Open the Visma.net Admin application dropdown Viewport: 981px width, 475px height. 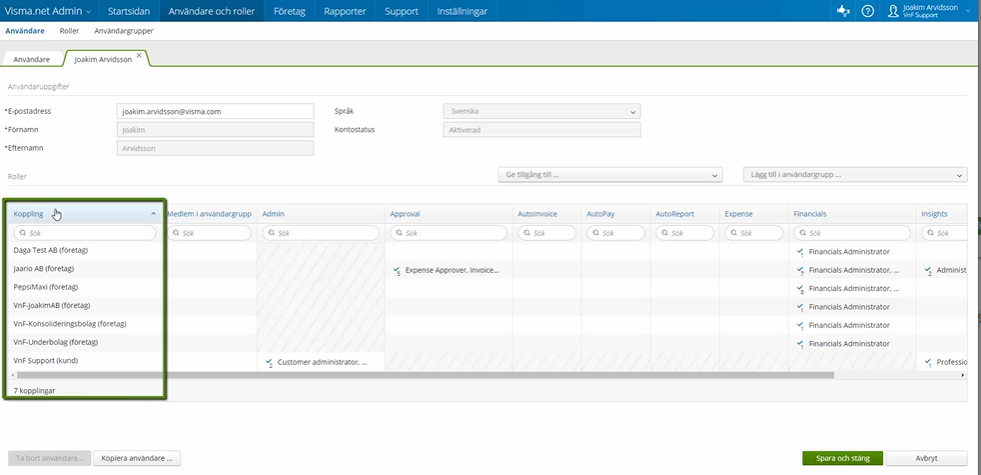click(x=48, y=11)
